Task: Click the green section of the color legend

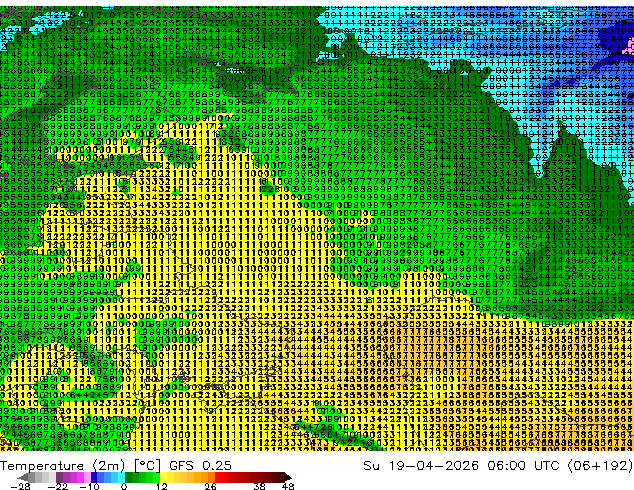Action: click(142, 477)
